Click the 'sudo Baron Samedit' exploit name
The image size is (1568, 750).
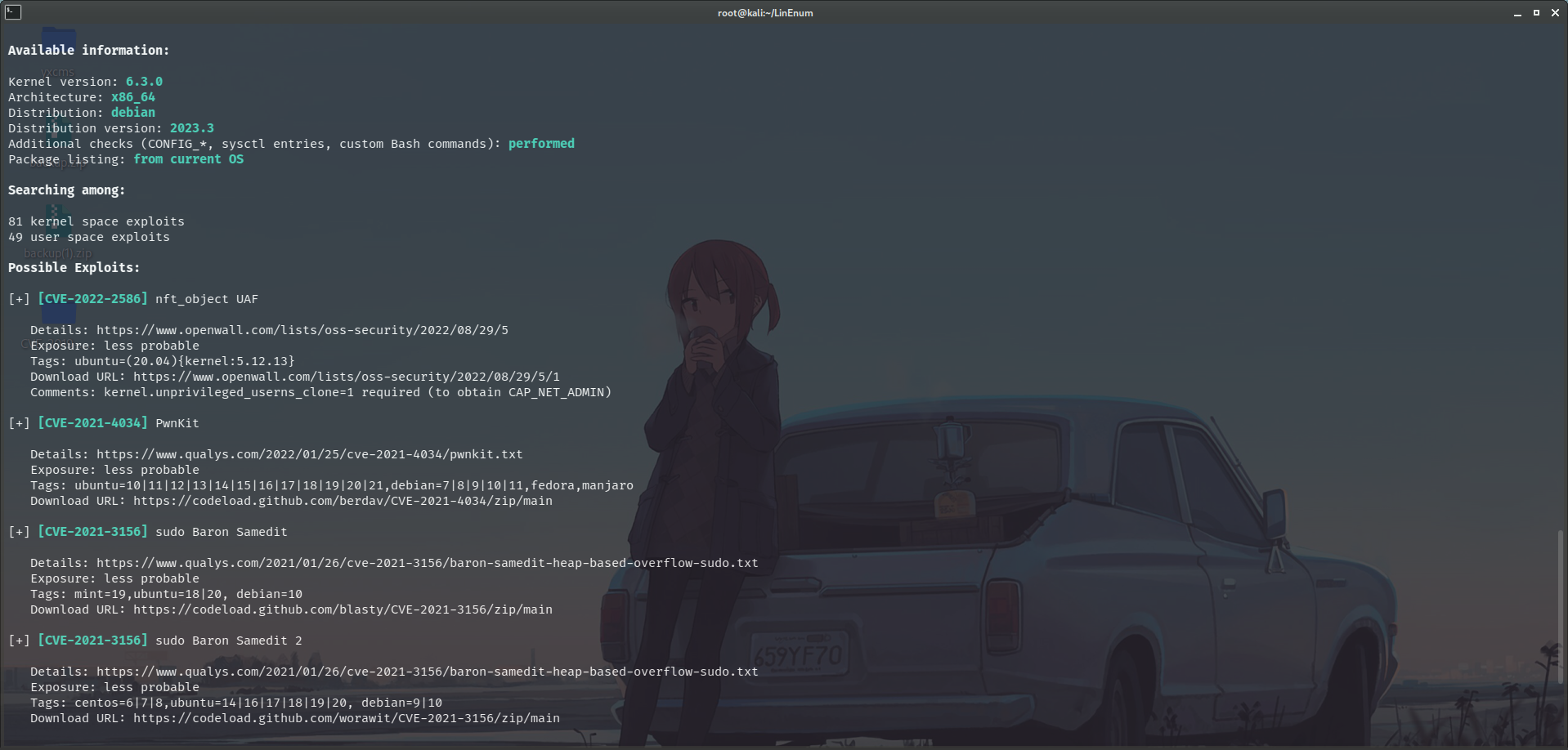[x=222, y=532]
